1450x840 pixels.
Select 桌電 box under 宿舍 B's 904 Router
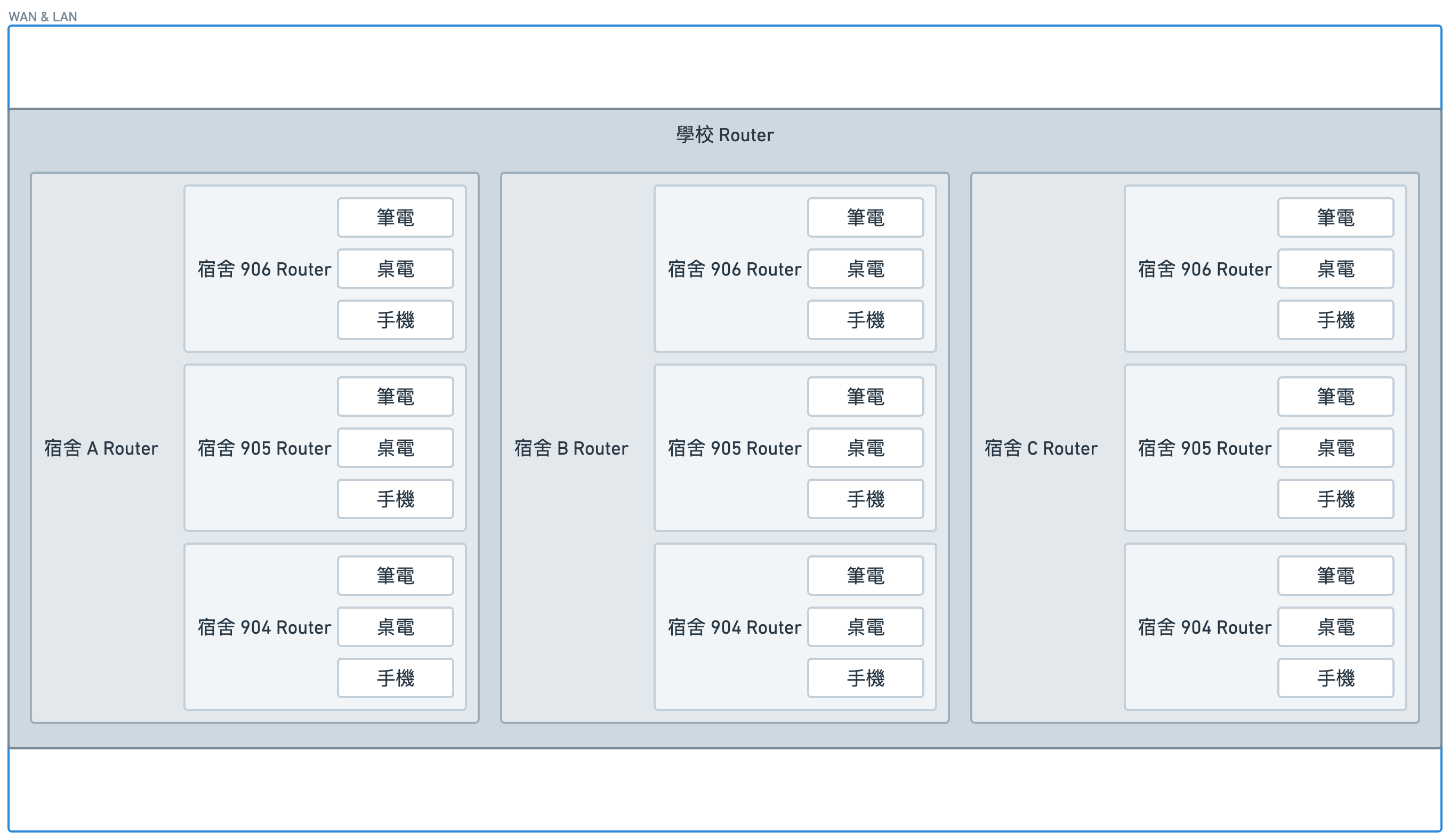[865, 627]
